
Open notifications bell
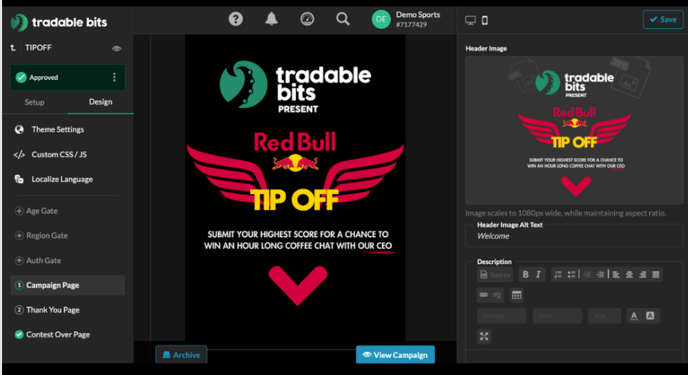[271, 19]
